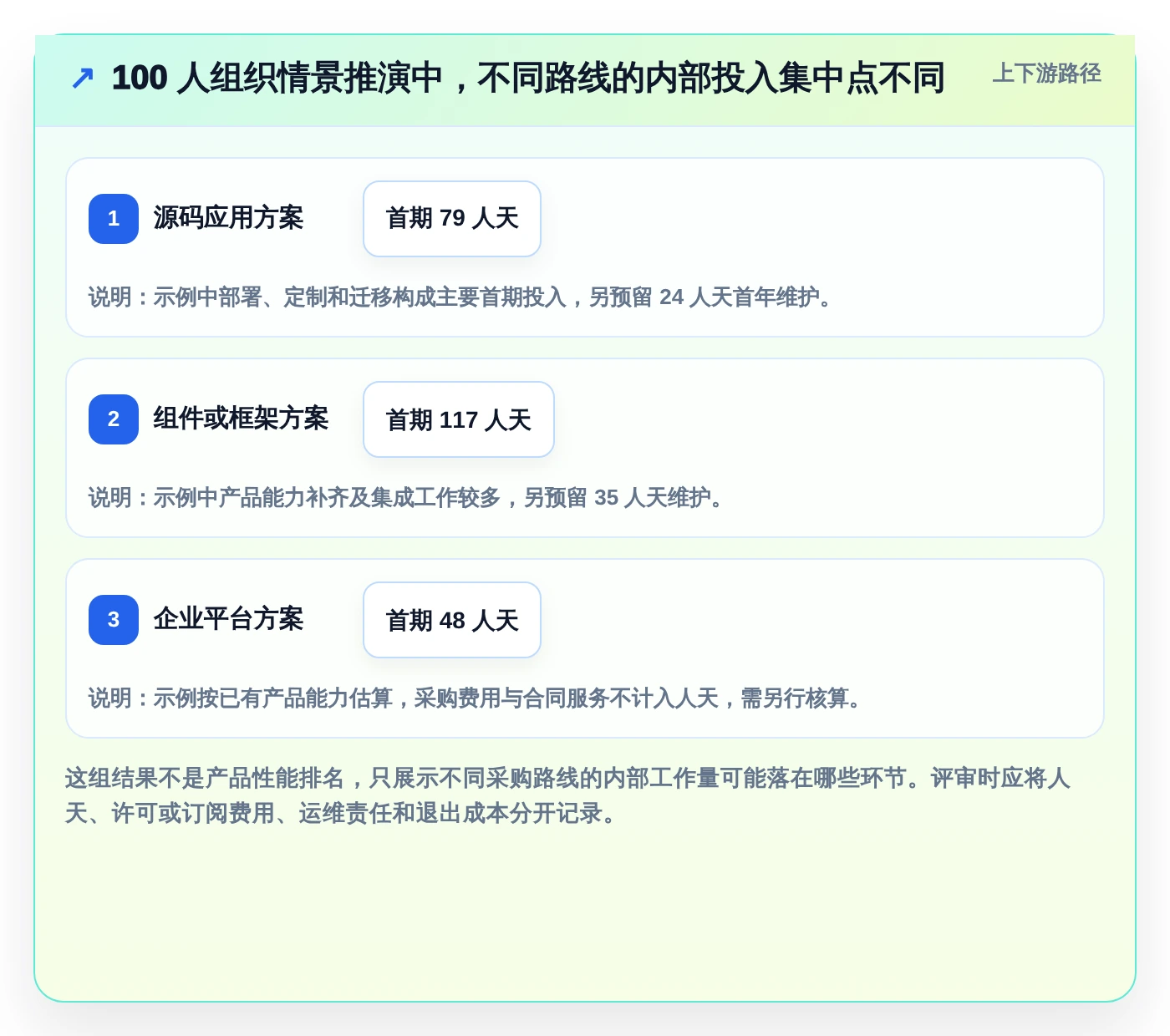Click the blue arrow icon beside the title

(x=83, y=79)
